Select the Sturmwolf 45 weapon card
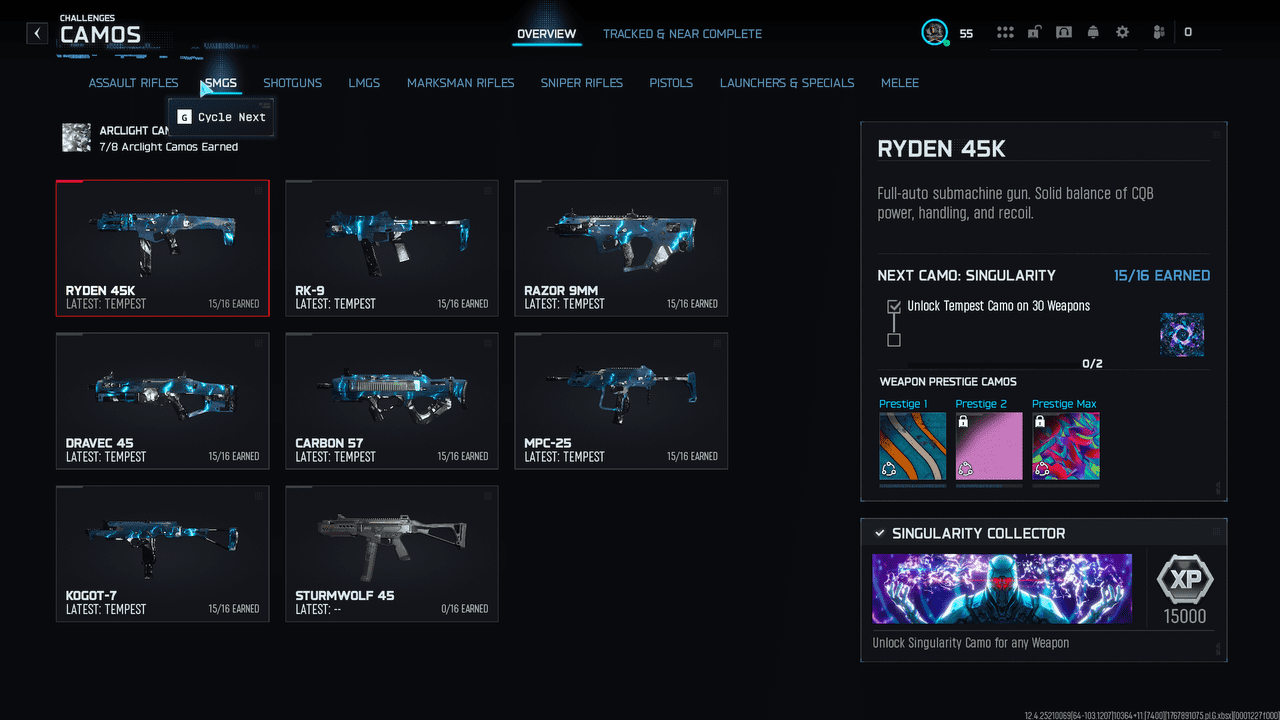The image size is (1280, 720). pos(391,553)
